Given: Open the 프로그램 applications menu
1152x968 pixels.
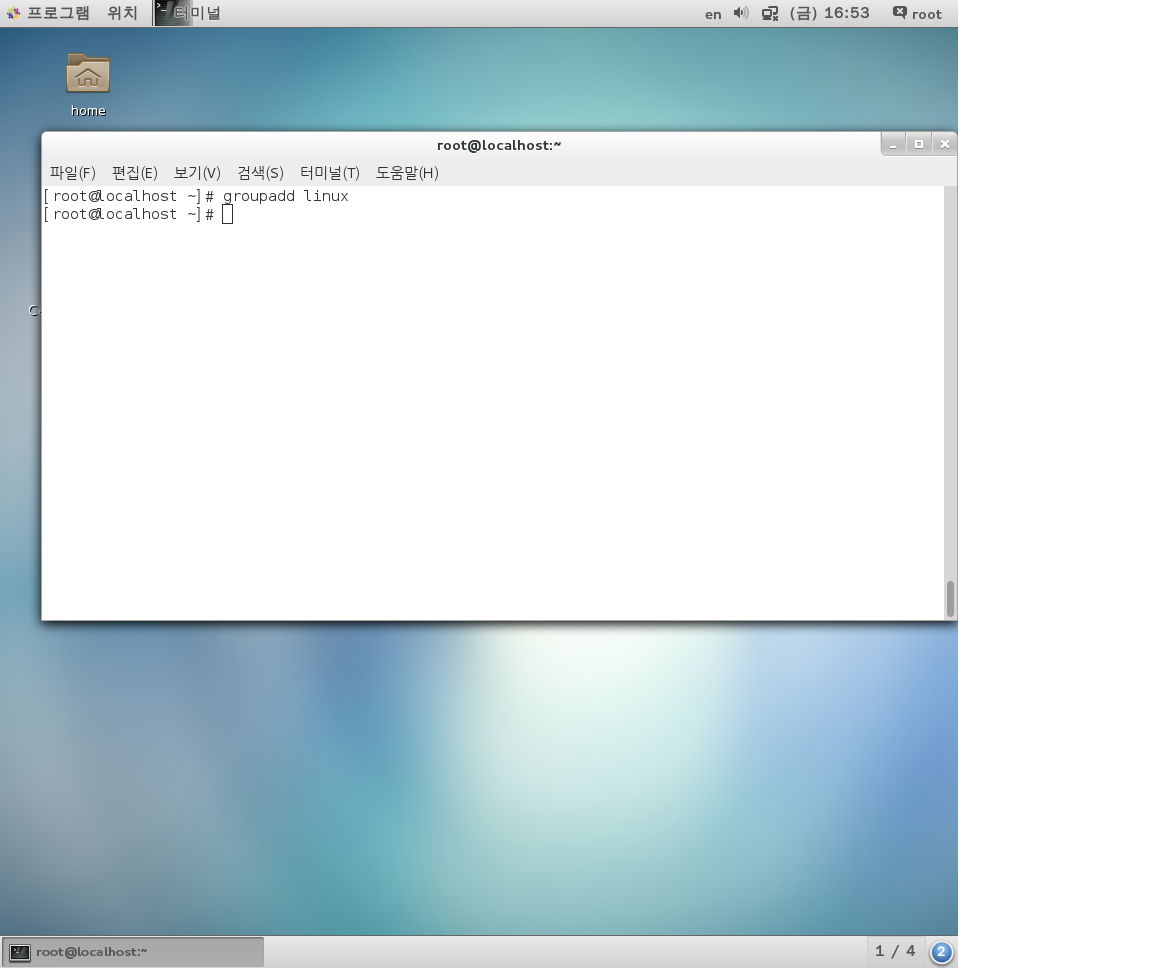Looking at the screenshot, I should (x=49, y=13).
